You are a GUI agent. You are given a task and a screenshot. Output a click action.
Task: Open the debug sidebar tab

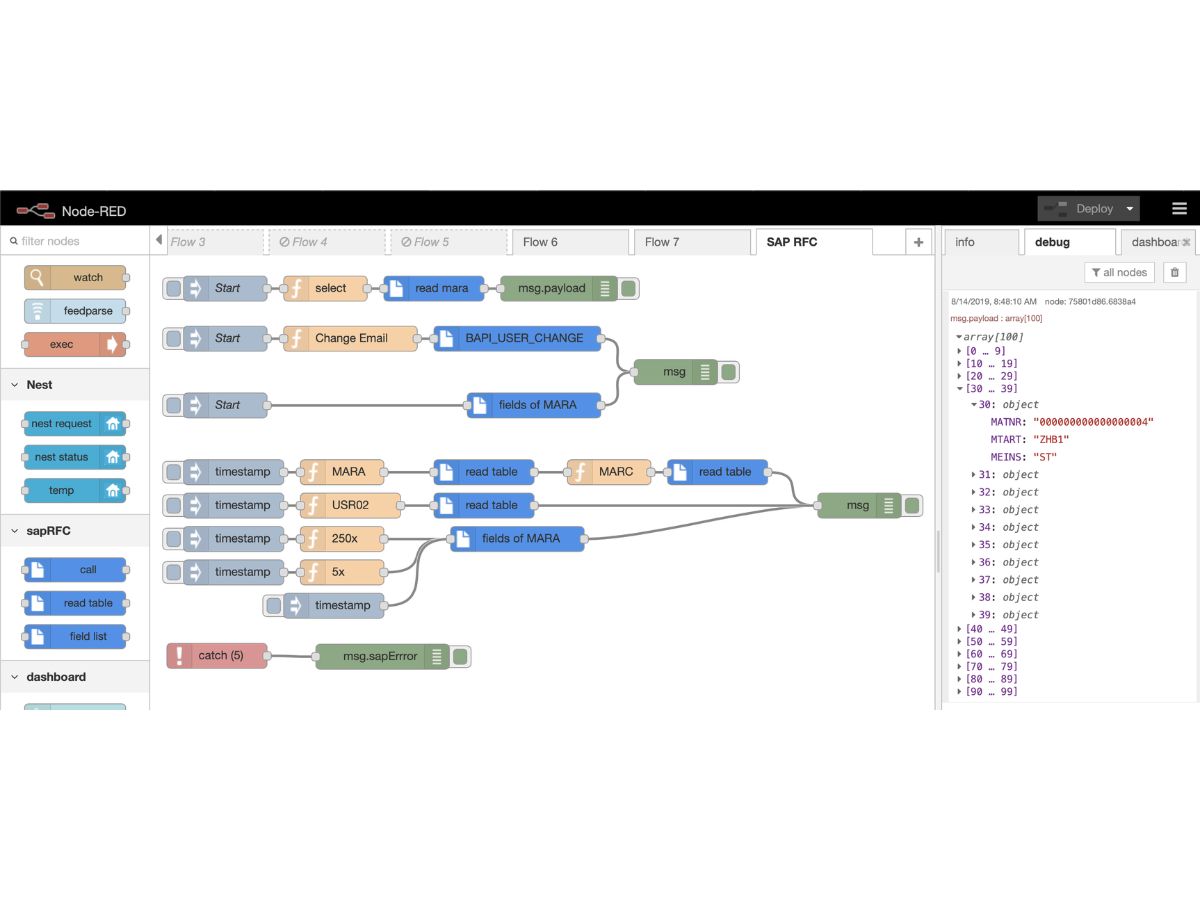[1069, 242]
